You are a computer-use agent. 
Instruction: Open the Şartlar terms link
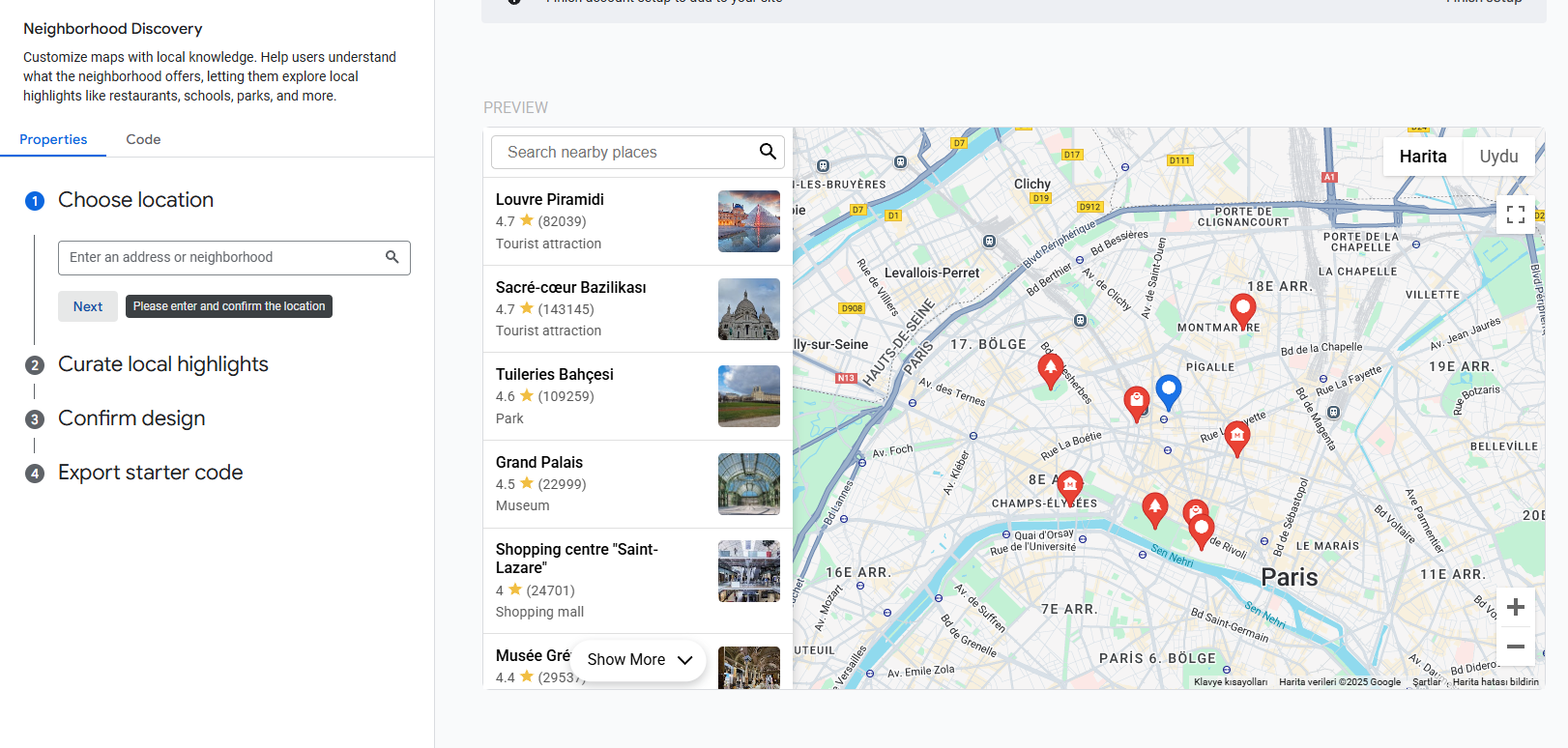click(1427, 682)
